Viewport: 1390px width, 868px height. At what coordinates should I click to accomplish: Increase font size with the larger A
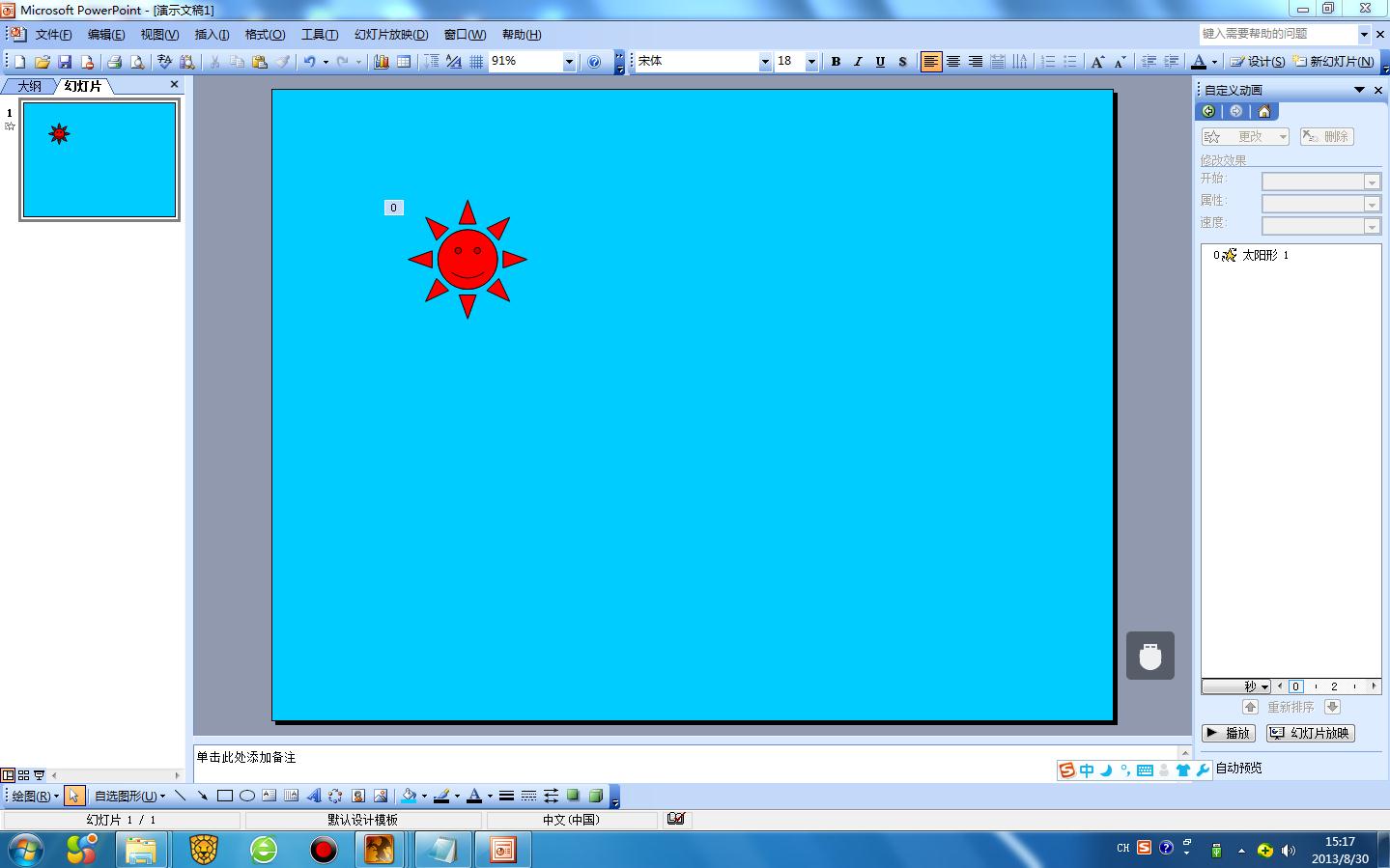(x=1097, y=62)
